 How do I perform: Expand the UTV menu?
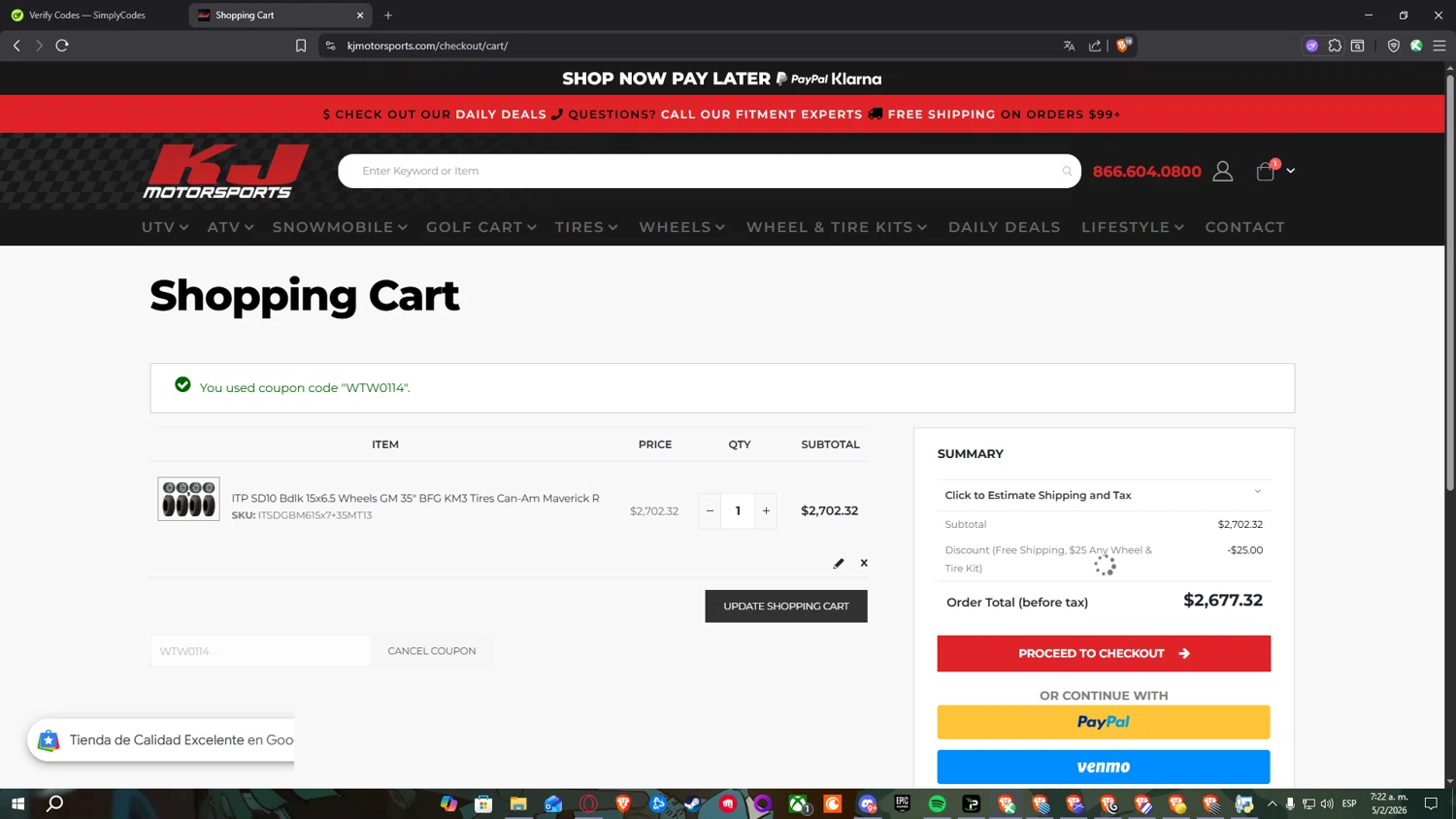[165, 227]
